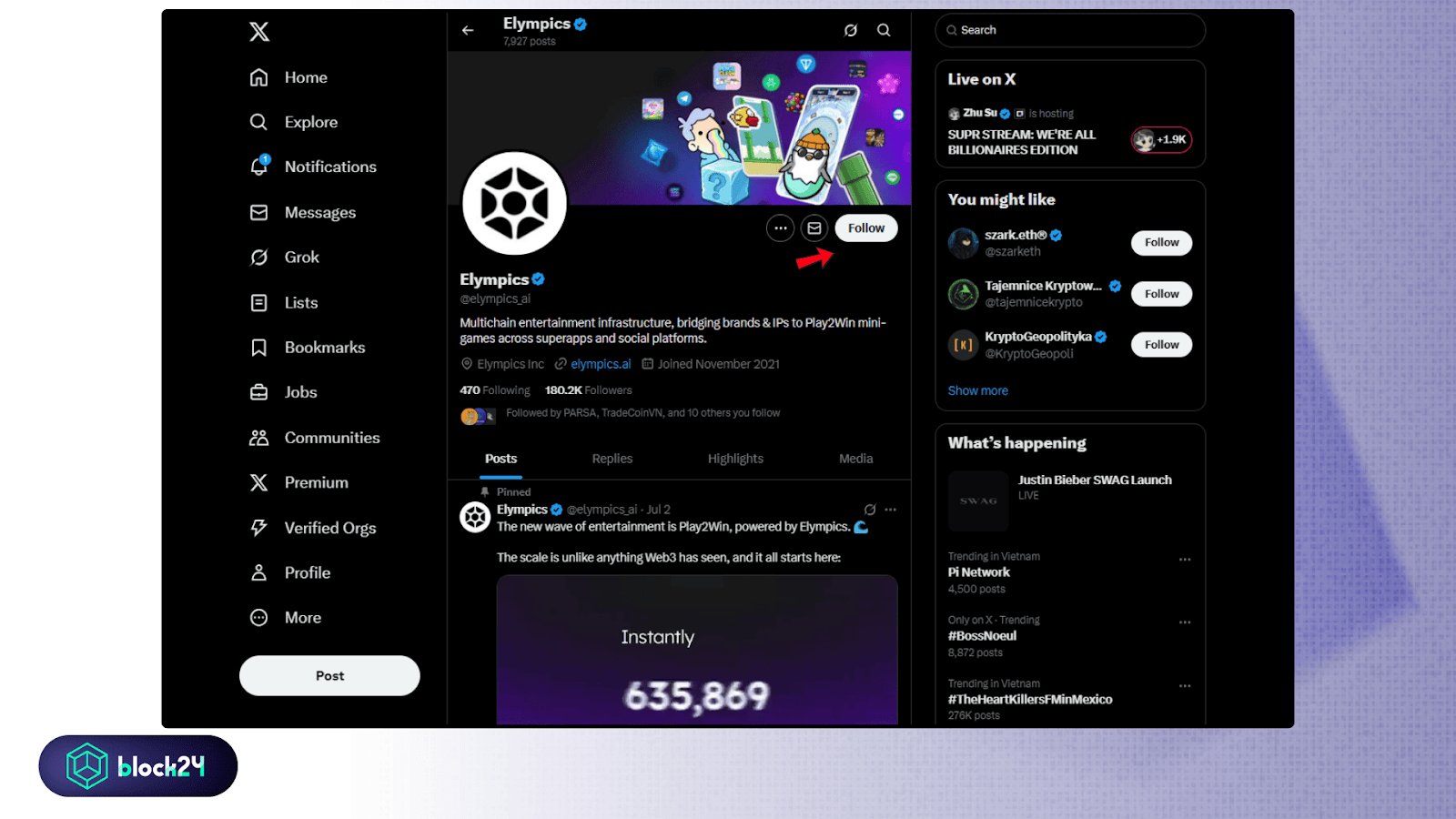Open Grok from the sidebar

[x=284, y=257]
